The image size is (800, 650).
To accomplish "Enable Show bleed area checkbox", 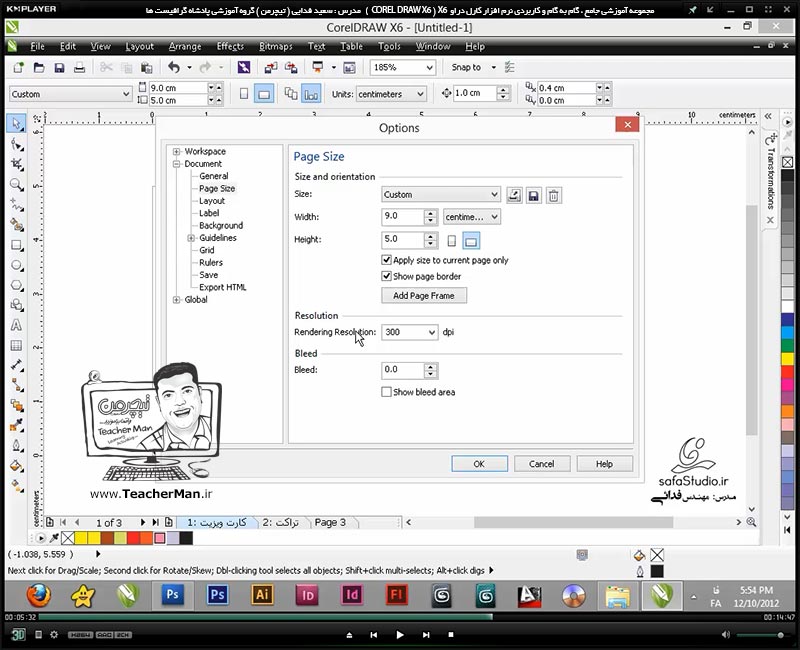I will coord(386,392).
